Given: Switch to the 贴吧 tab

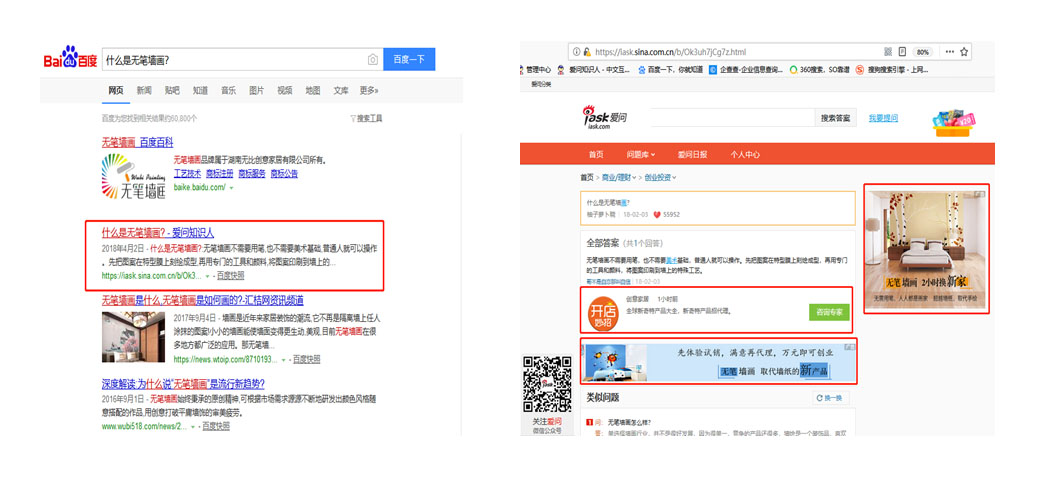Looking at the screenshot, I should pyautogui.click(x=172, y=91).
